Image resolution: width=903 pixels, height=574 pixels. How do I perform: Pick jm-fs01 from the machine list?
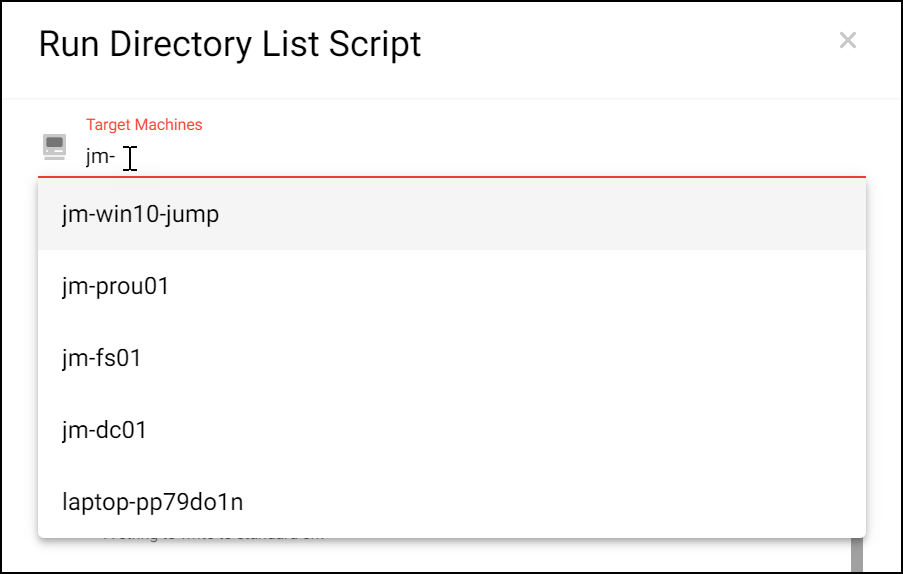[x=452, y=358]
